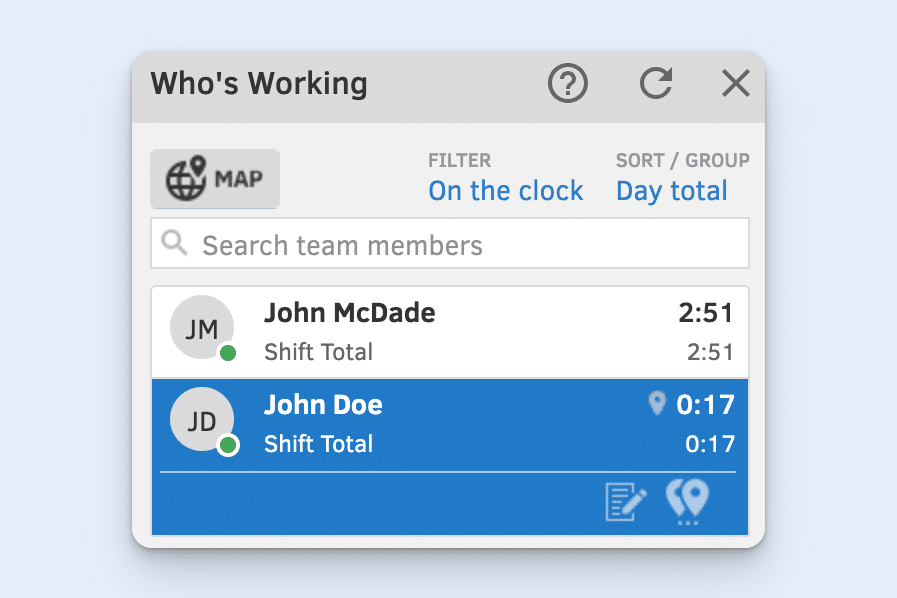Open help via the question mark icon
This screenshot has height=598, width=897.
tap(567, 84)
